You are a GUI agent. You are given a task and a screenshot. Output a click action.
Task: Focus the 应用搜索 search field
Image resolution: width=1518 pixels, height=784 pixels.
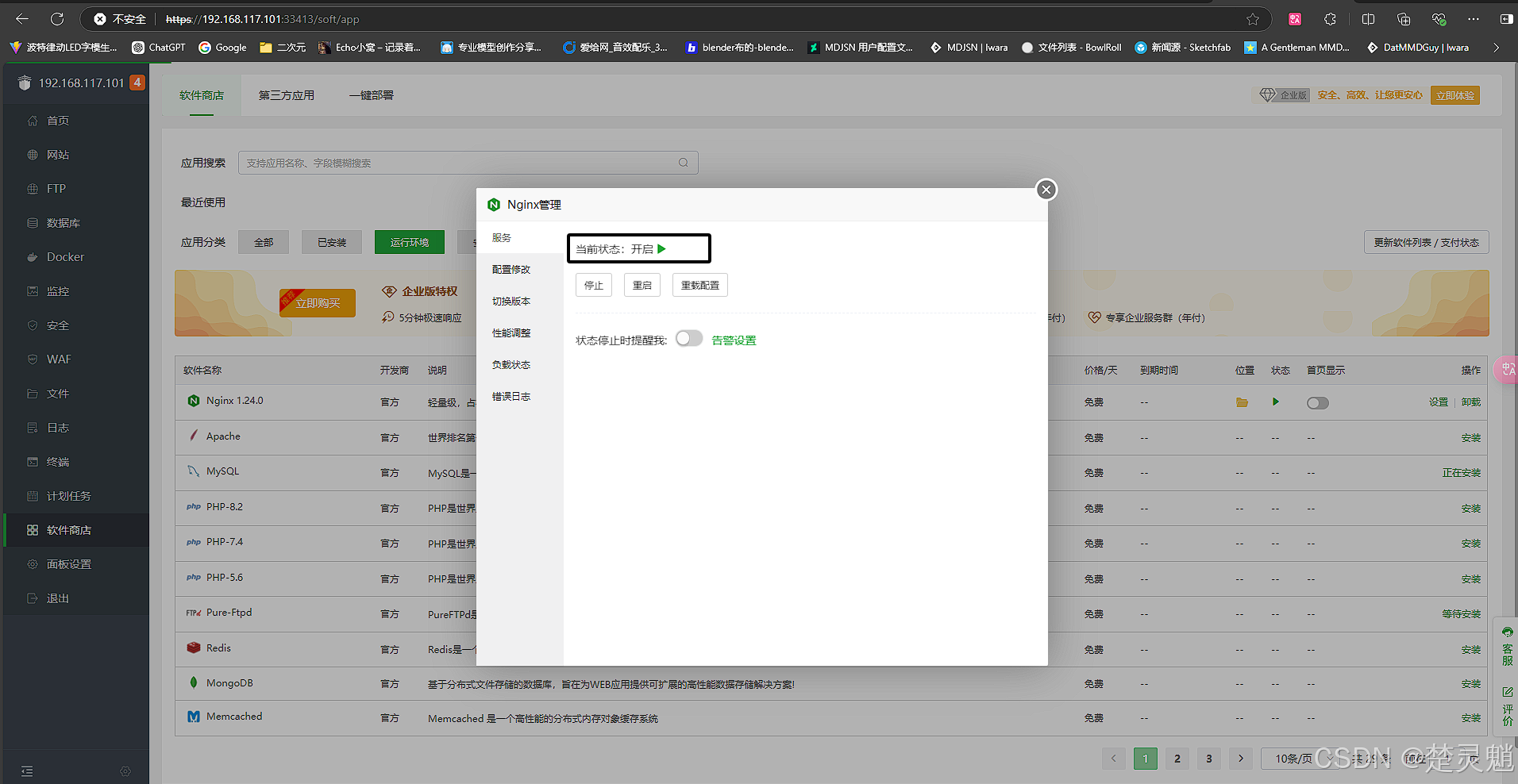468,163
